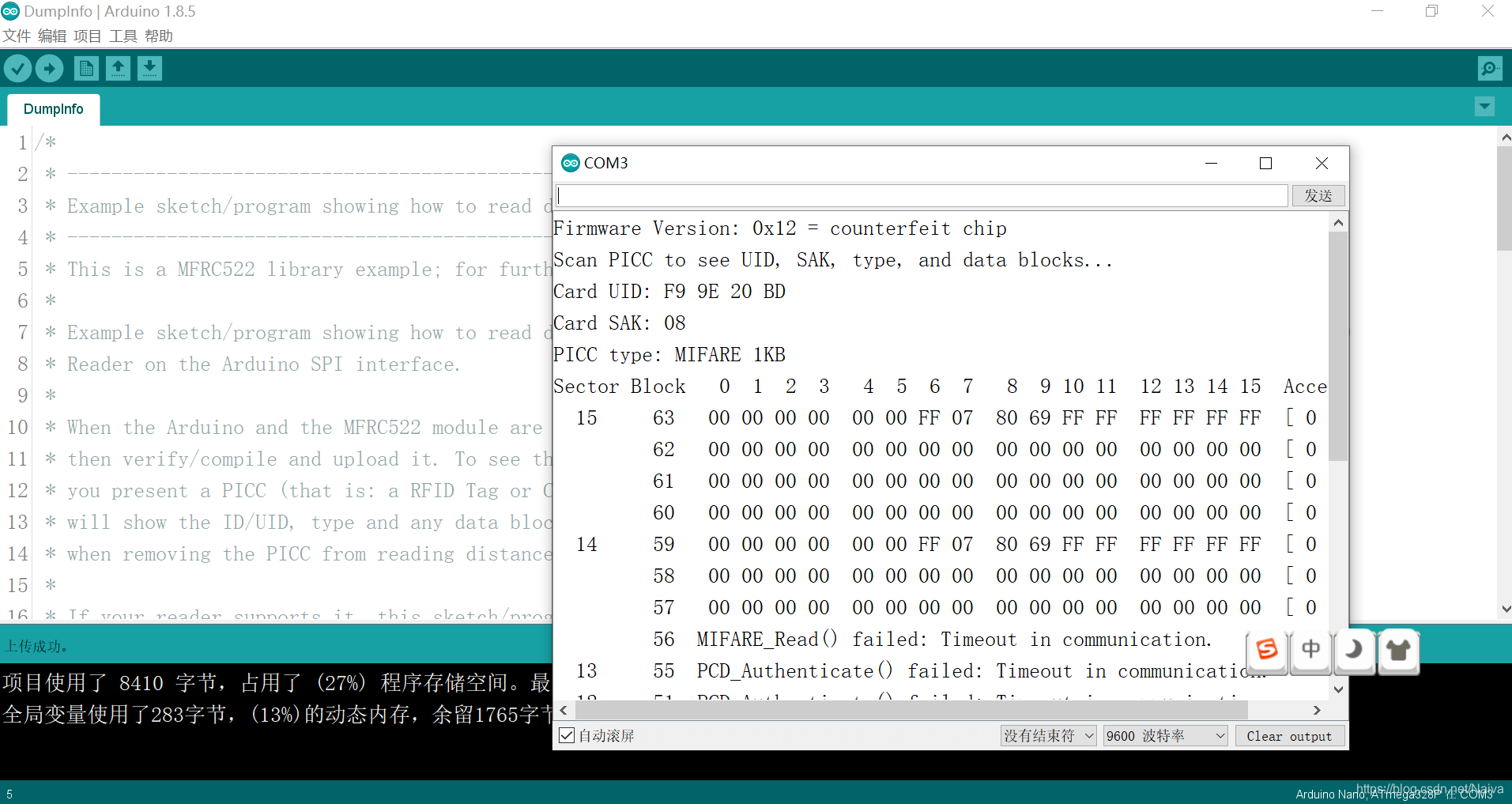The height and width of the screenshot is (804, 1512).
Task: Click the 发送 send button
Action: coord(1318,195)
